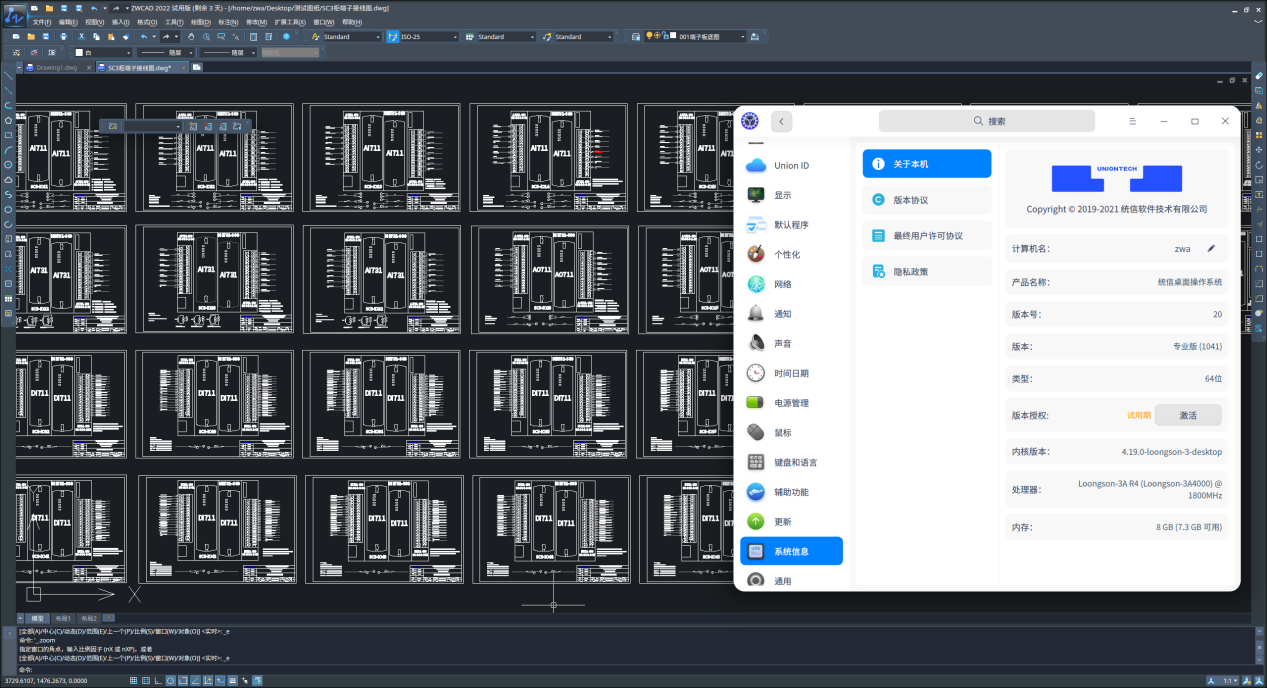Select the Revision Cloud tool
Screen dimensions: 1267x688
[10, 179]
